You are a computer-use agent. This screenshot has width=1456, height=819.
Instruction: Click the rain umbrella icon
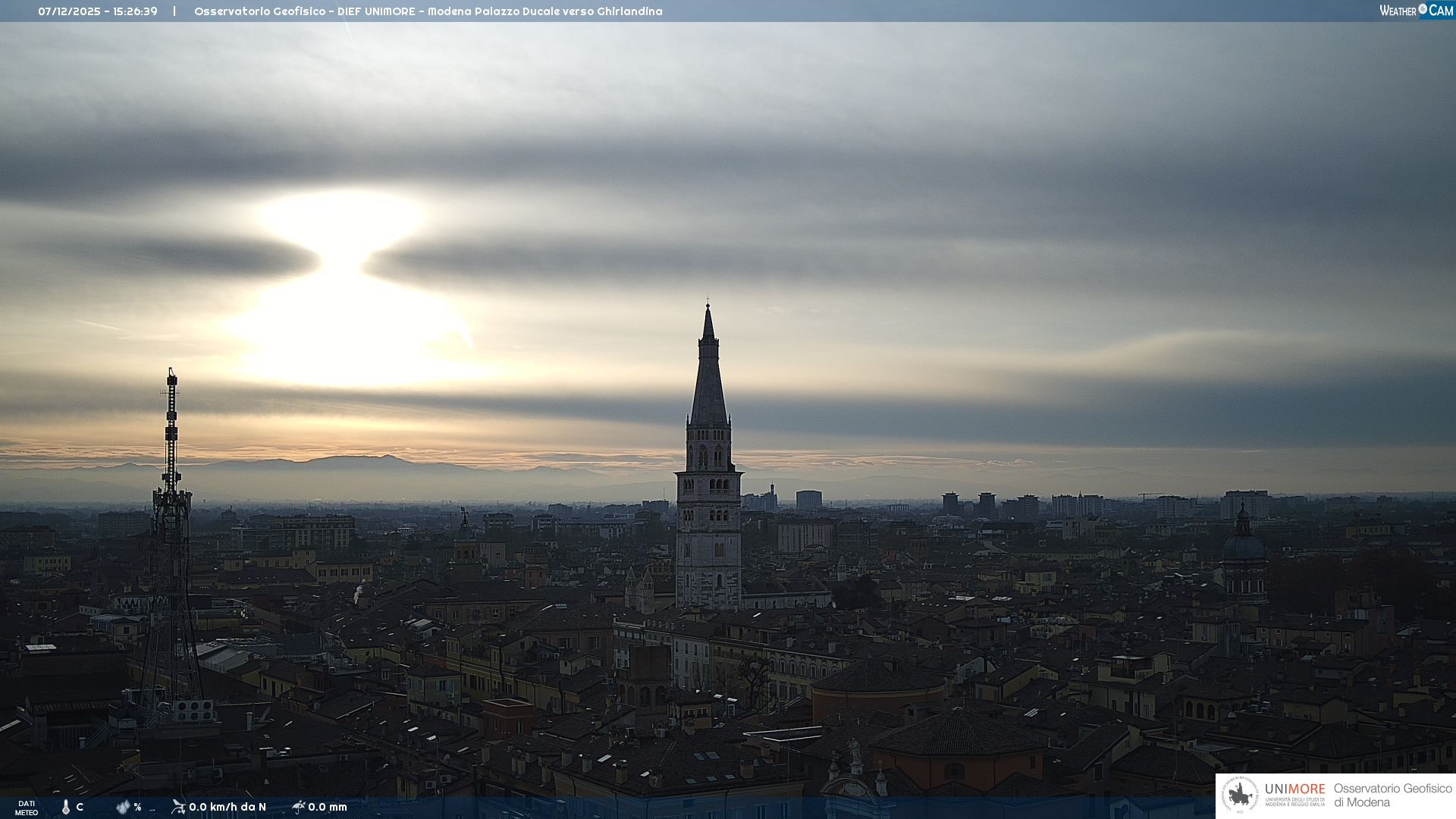click(x=298, y=807)
